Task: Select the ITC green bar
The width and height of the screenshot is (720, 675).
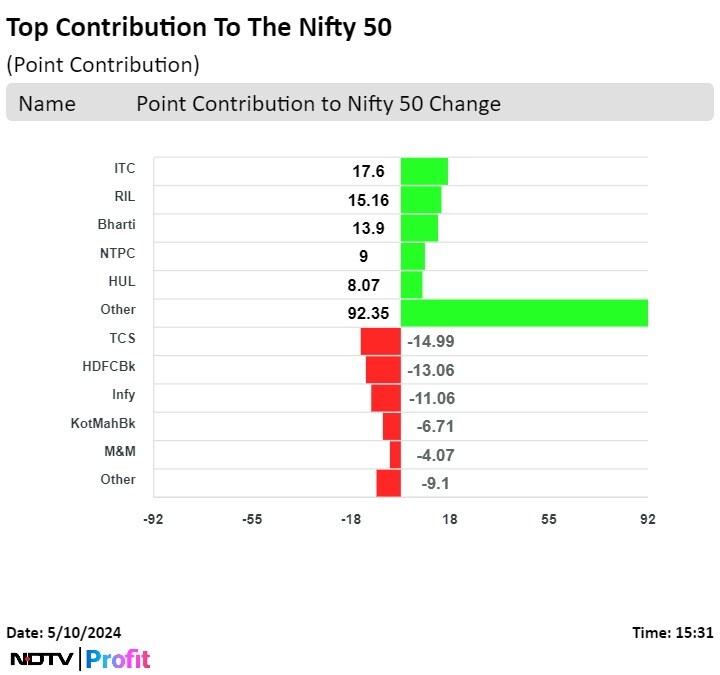Action: pos(424,171)
